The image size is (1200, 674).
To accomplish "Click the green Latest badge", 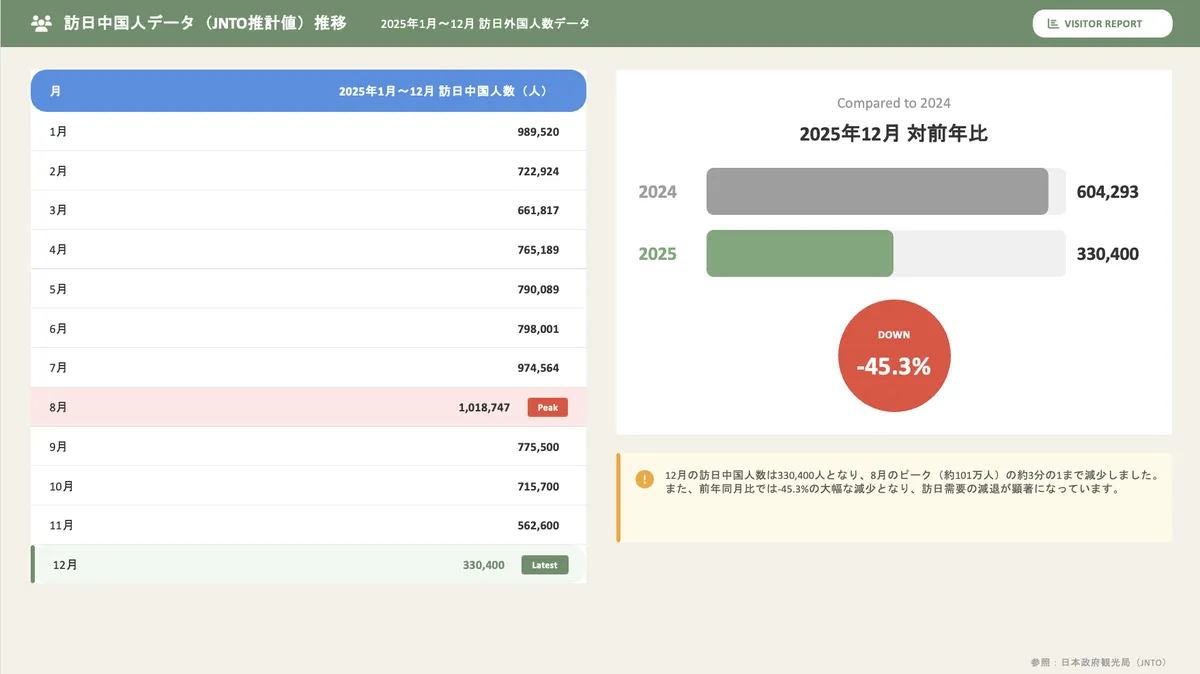I will point(545,565).
